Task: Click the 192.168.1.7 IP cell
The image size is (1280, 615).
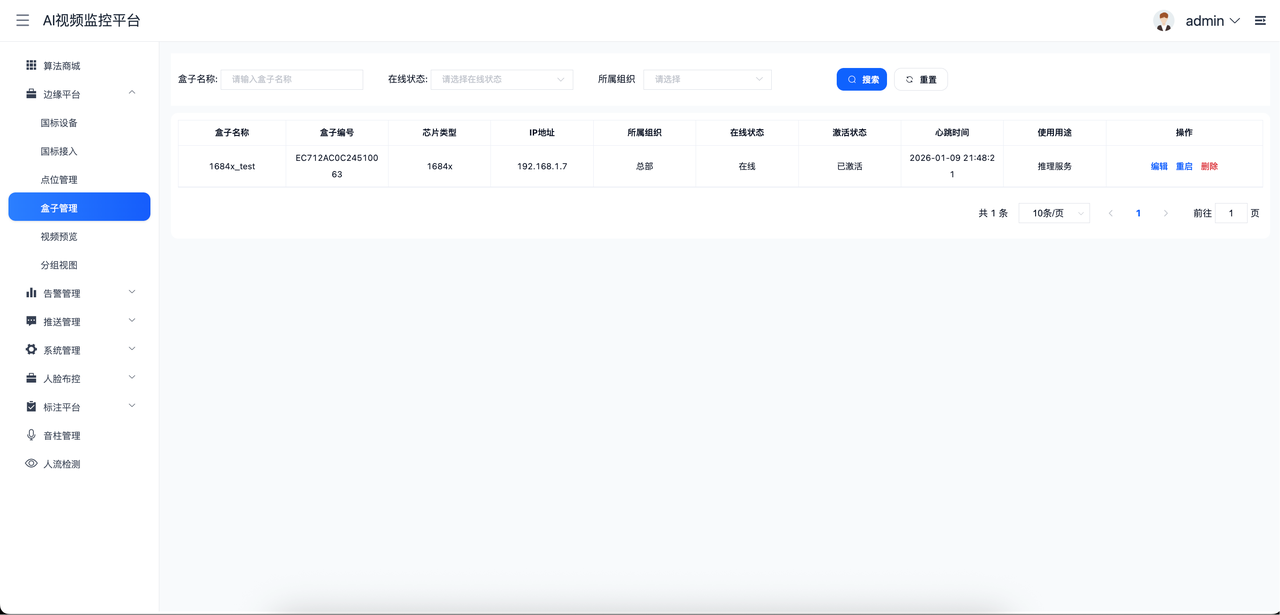Action: [x=542, y=166]
